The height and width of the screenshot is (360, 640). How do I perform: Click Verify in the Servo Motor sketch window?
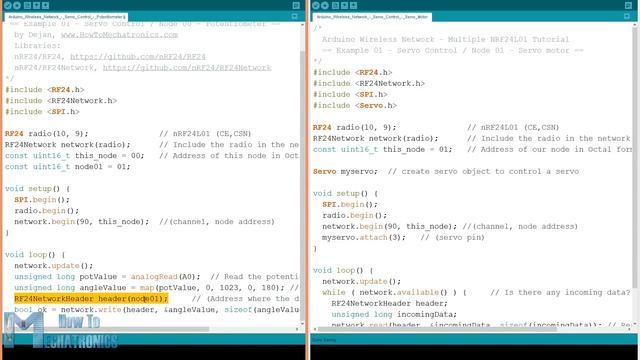coord(316,5)
